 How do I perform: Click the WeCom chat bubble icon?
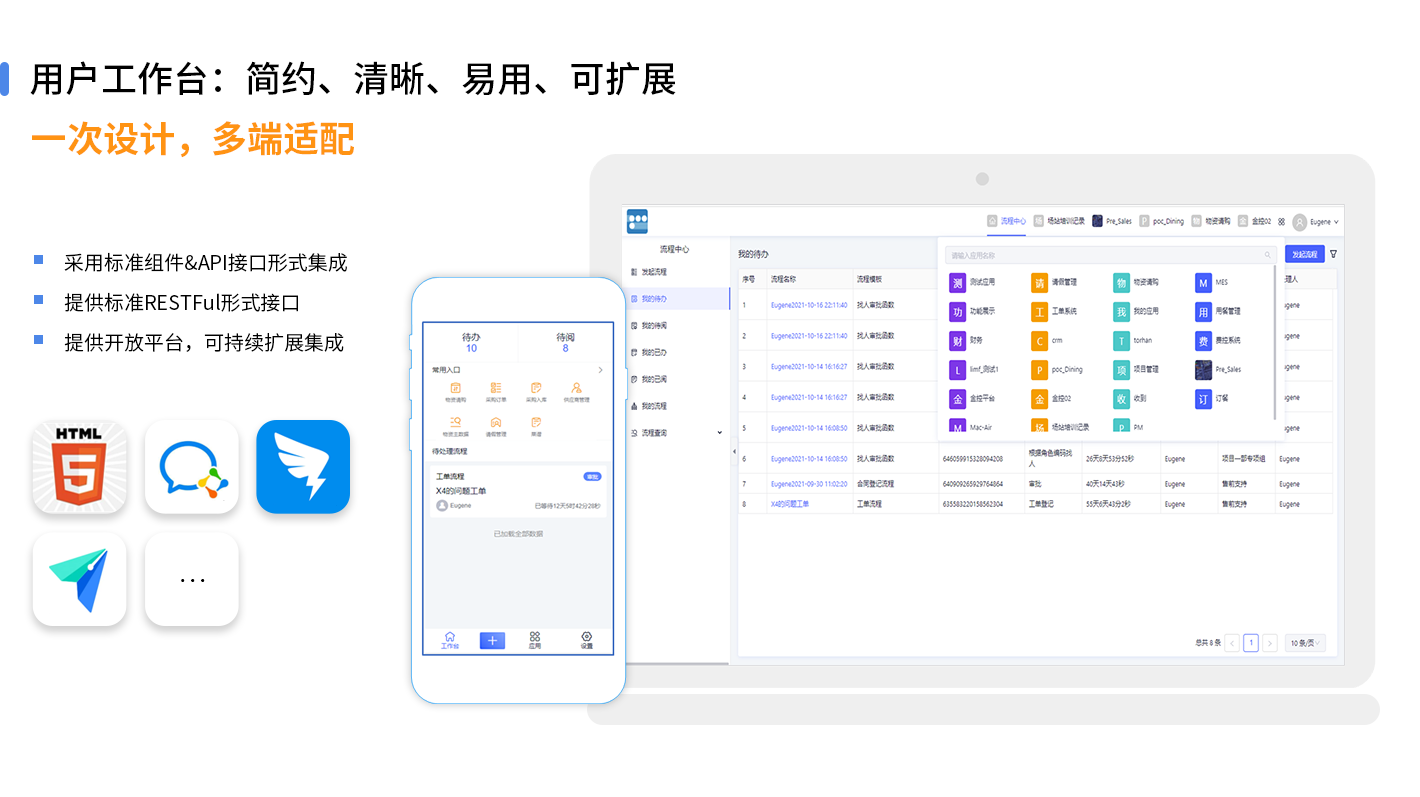192,467
